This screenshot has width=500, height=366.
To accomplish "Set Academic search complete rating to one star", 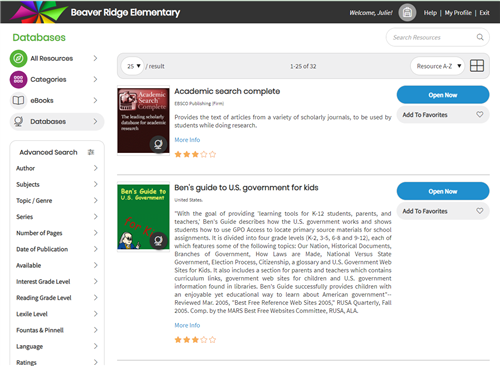I will (x=178, y=154).
